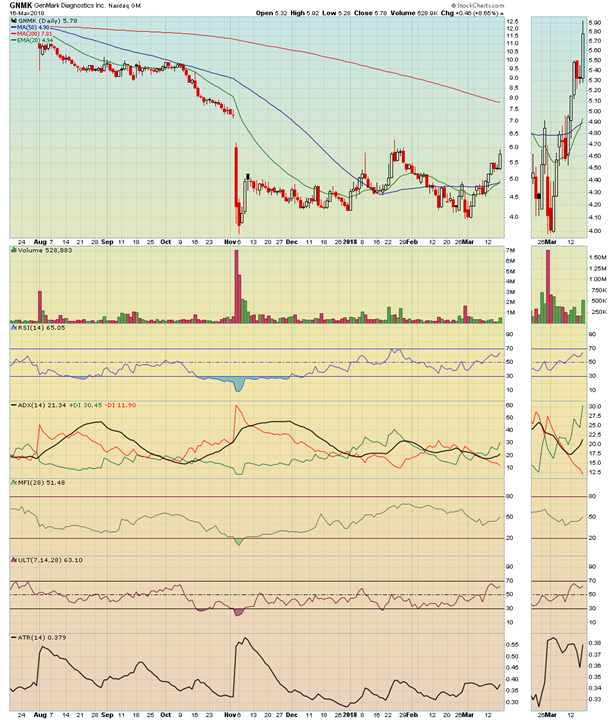
Task: Click the 5.90 tick on the zoomed price axis
Action: (x=595, y=22)
